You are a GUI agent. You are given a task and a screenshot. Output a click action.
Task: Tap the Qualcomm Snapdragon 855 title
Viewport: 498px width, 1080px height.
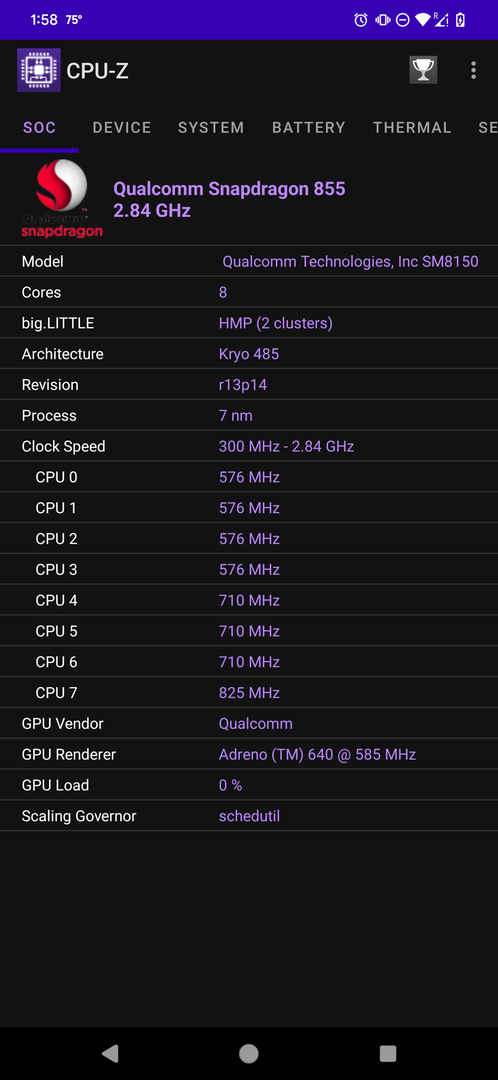coord(229,189)
